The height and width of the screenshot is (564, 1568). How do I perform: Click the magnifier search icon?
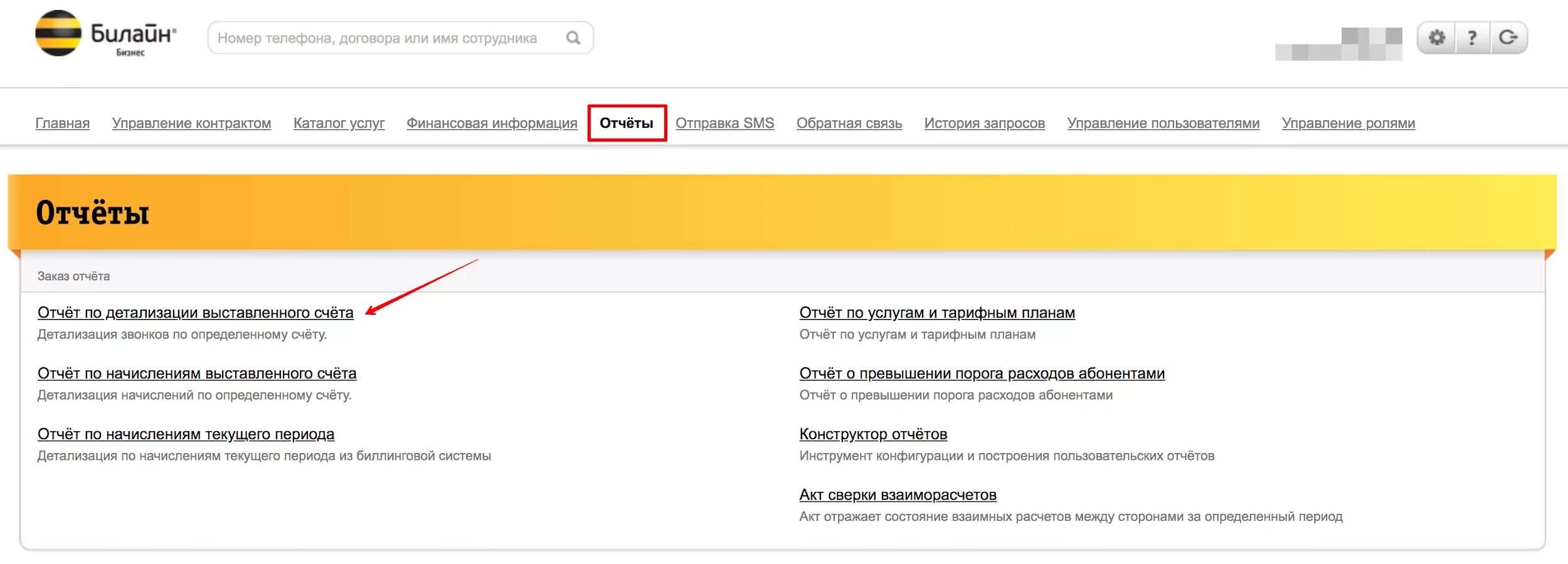[573, 38]
